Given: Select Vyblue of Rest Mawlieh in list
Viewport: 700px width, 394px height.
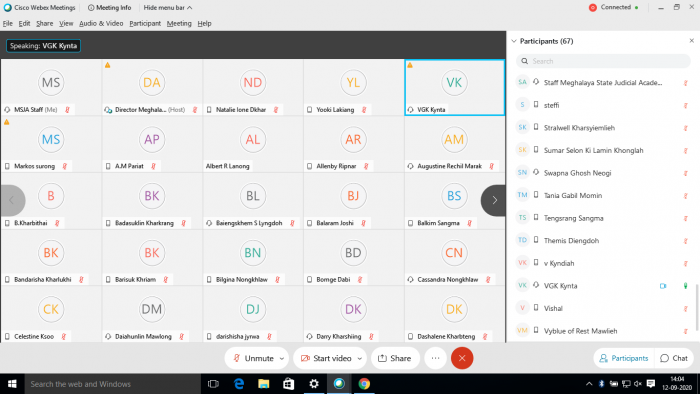Looking at the screenshot, I should [x=601, y=331].
